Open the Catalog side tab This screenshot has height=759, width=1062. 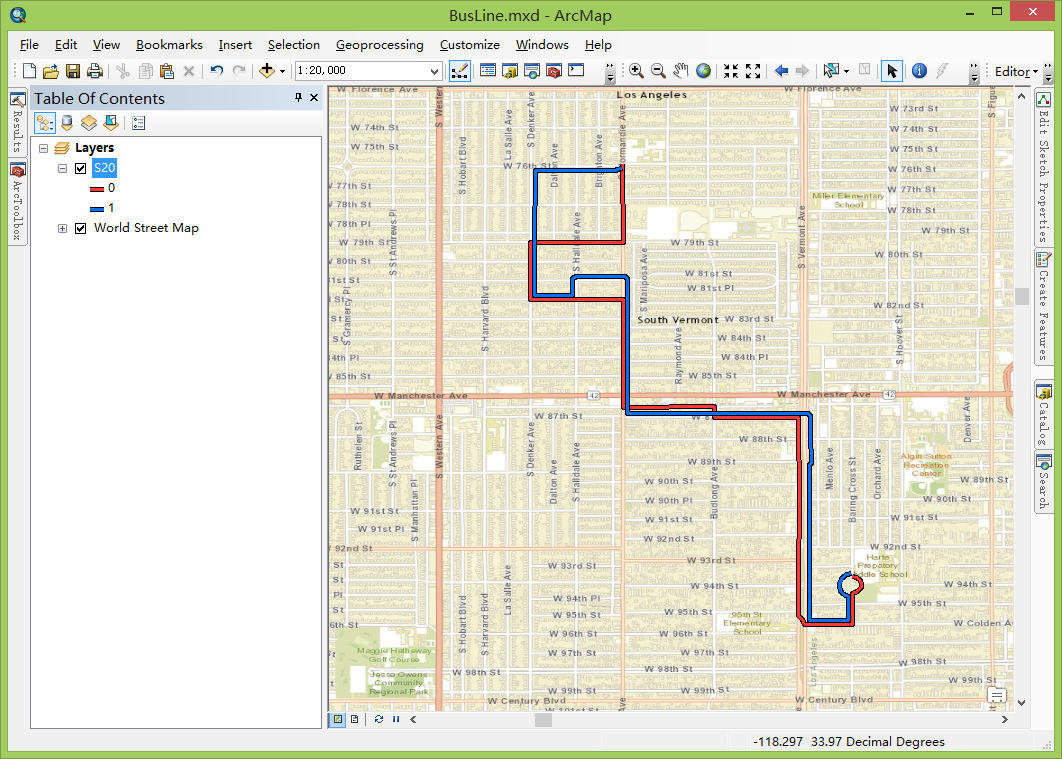pos(1044,414)
